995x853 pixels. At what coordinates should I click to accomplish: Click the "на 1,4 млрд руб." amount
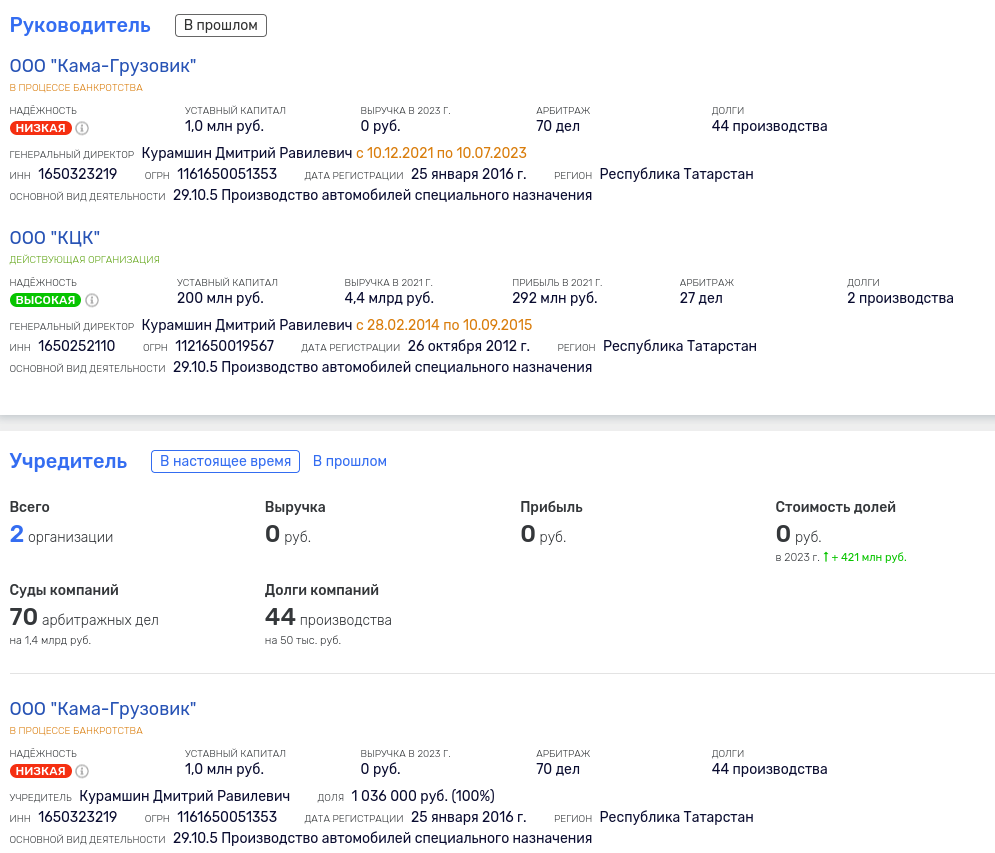click(50, 640)
